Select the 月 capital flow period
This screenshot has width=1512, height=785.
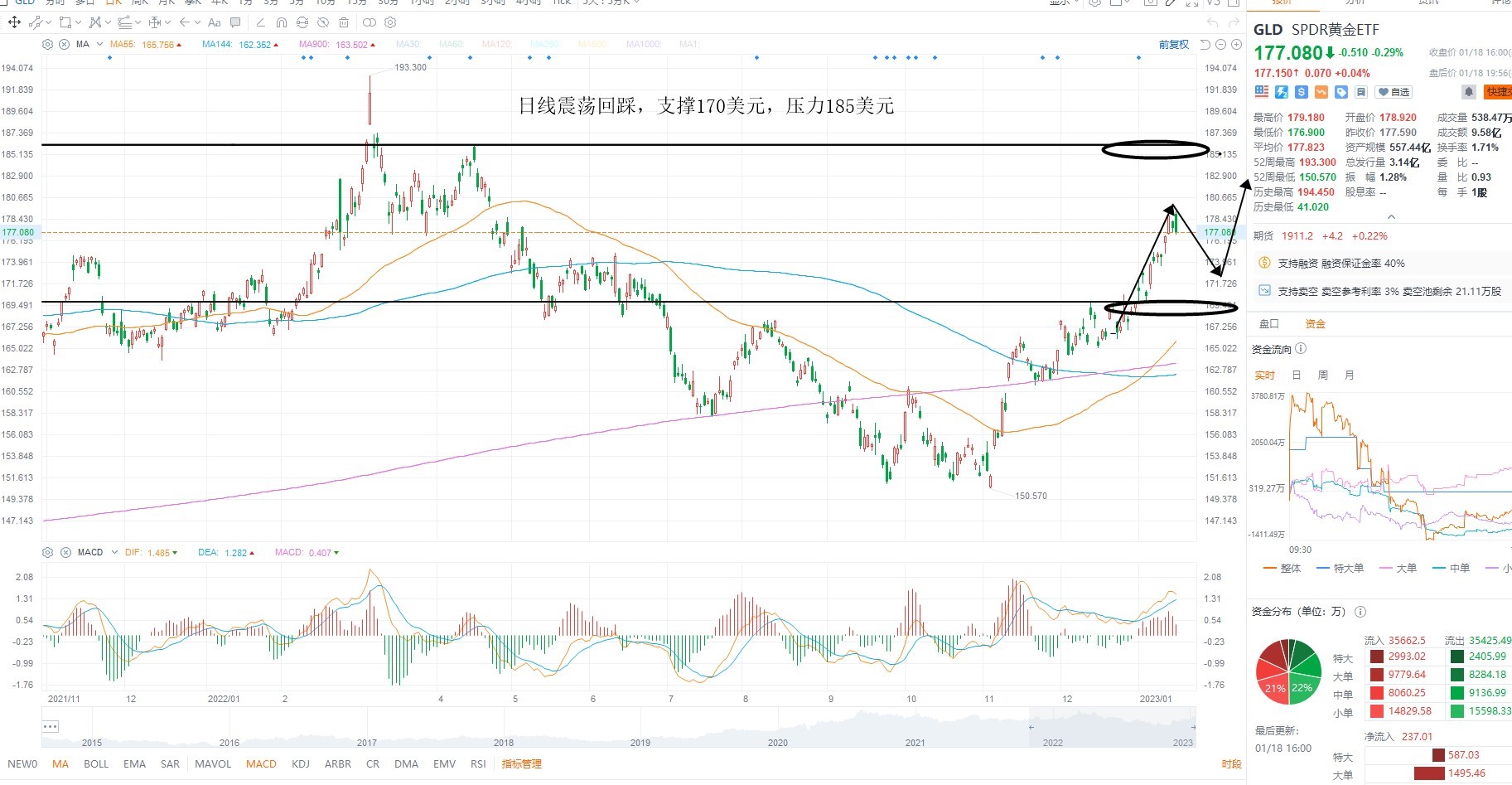click(x=1350, y=376)
